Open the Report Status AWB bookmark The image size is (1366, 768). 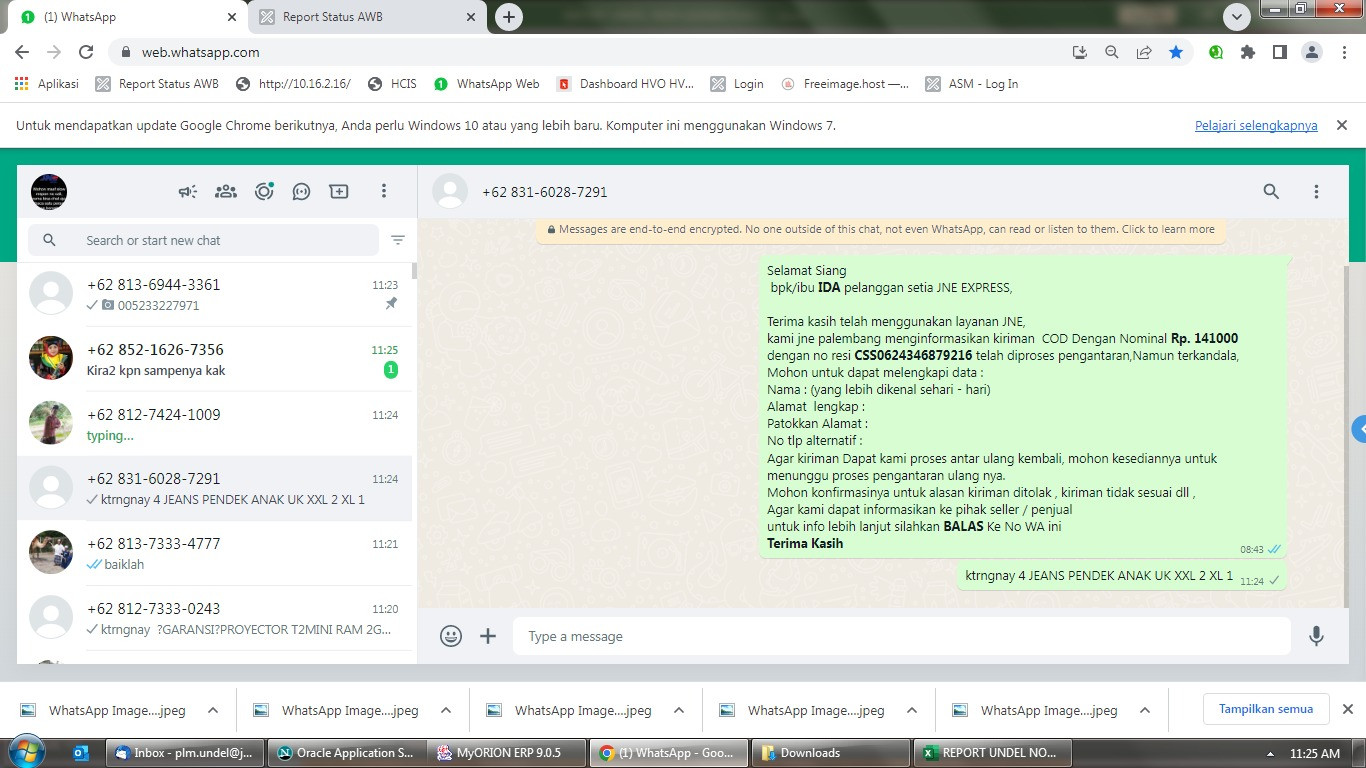click(157, 84)
